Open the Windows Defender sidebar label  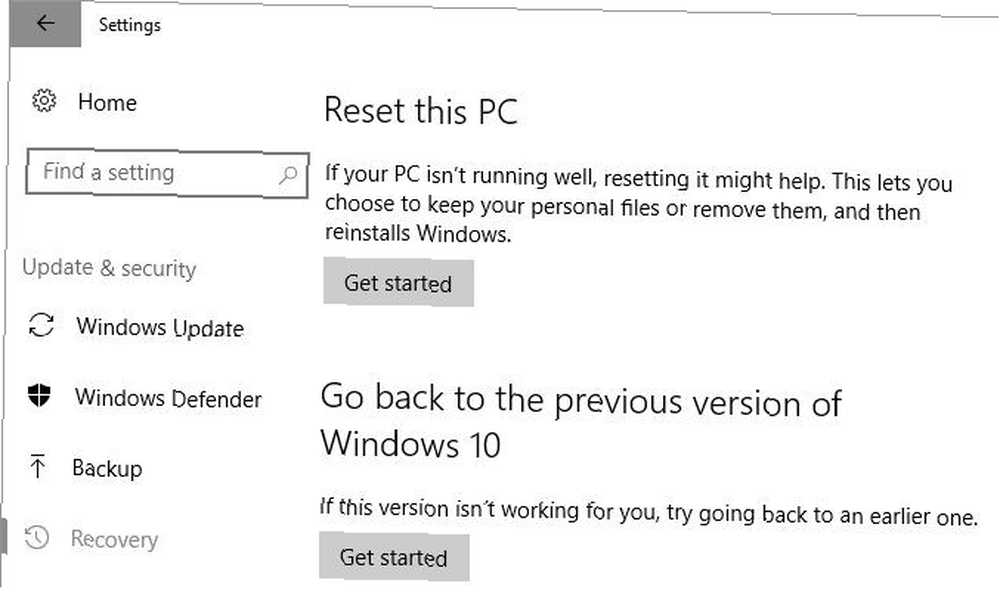click(x=168, y=398)
